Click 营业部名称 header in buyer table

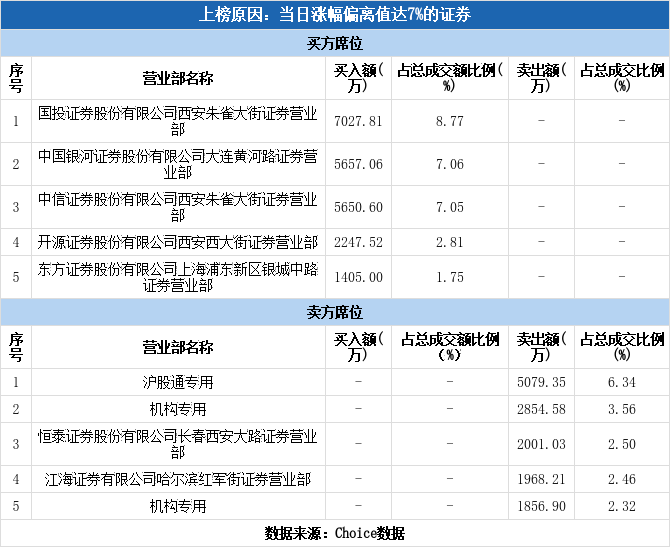coord(178,79)
